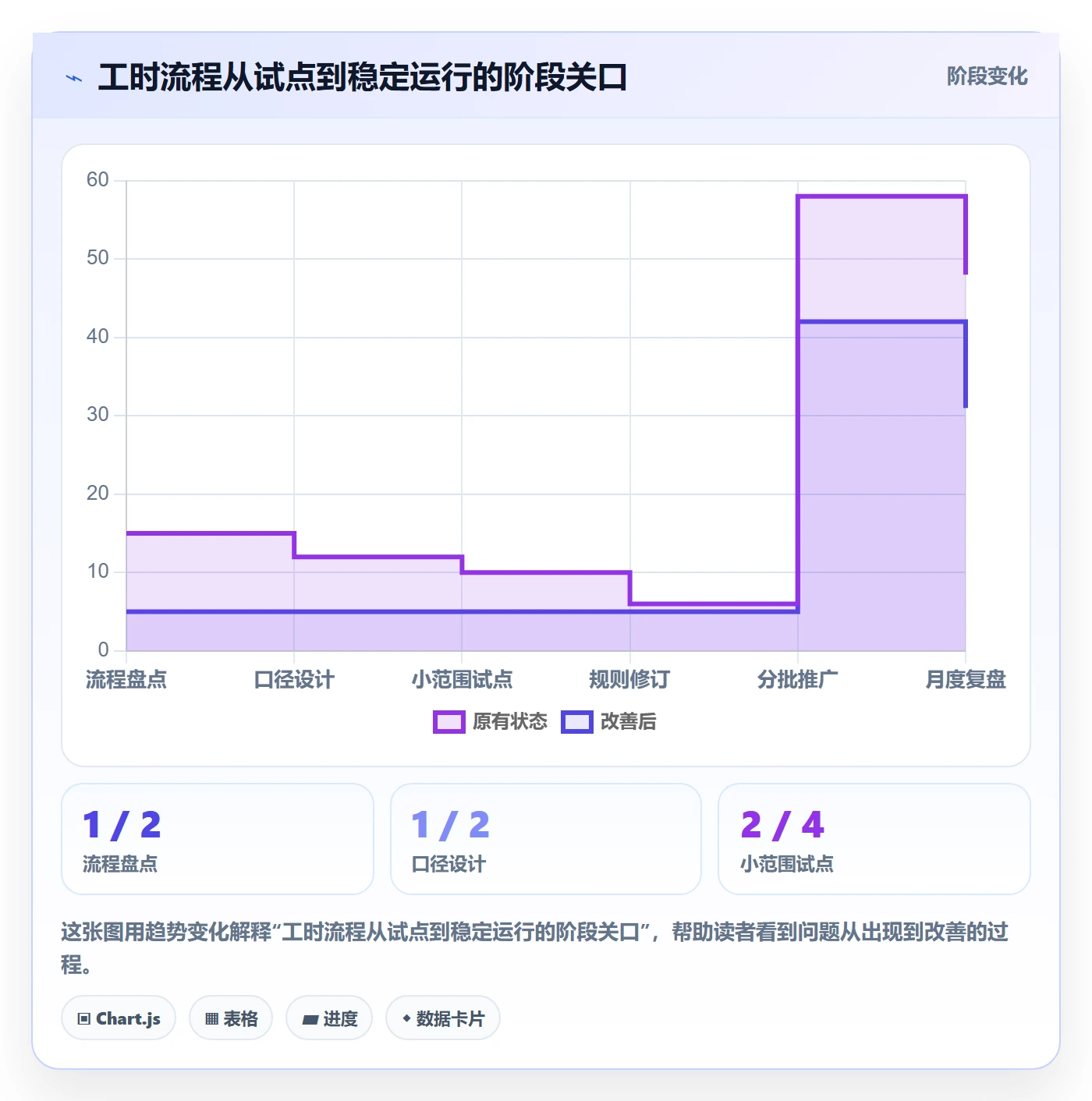Click the 阶段变化 label in header
1092x1101 pixels.
[x=987, y=76]
